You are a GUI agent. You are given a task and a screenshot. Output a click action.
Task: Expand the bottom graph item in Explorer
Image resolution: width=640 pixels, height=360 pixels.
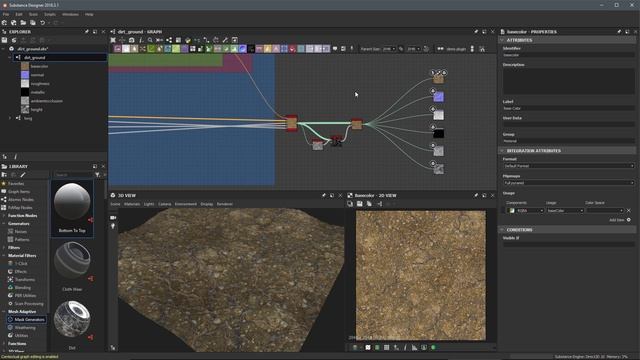click(10, 118)
